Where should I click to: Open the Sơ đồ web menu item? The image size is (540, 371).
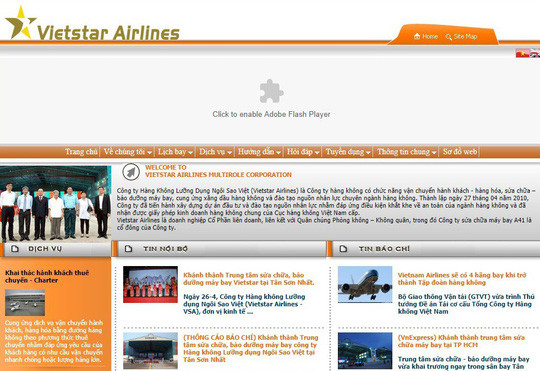459,152
